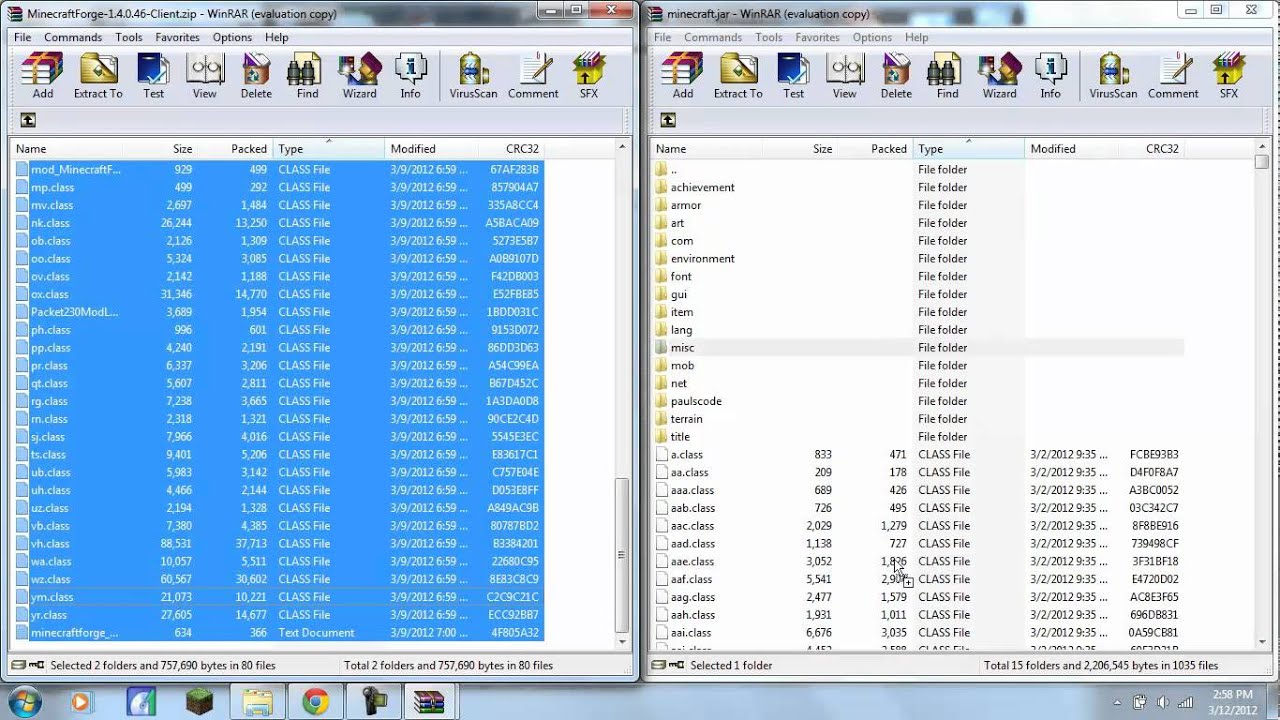Open Windows Start button
Image resolution: width=1280 pixels, height=720 pixels.
[25, 701]
